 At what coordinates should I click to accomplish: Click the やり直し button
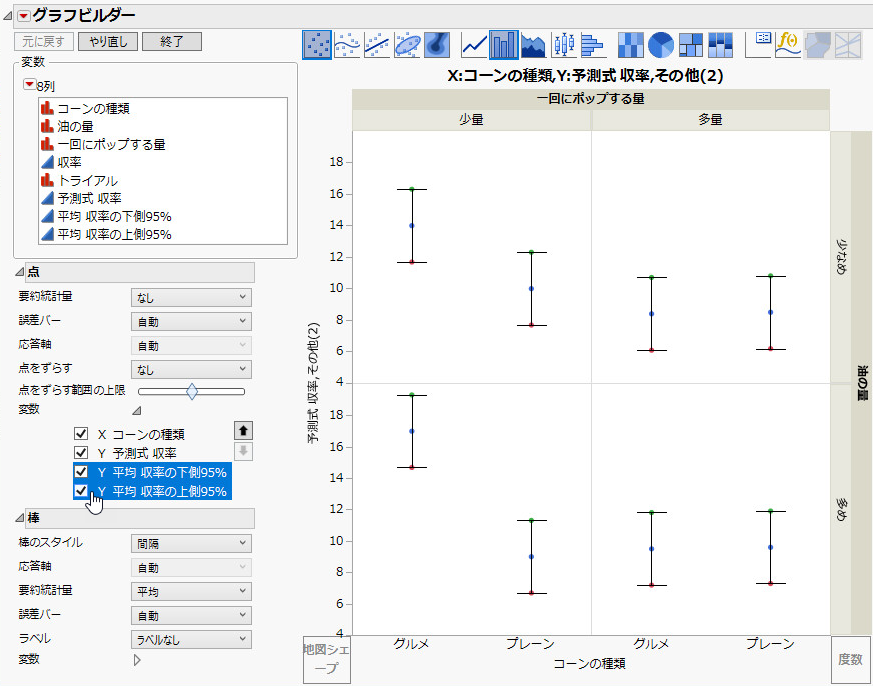(107, 41)
